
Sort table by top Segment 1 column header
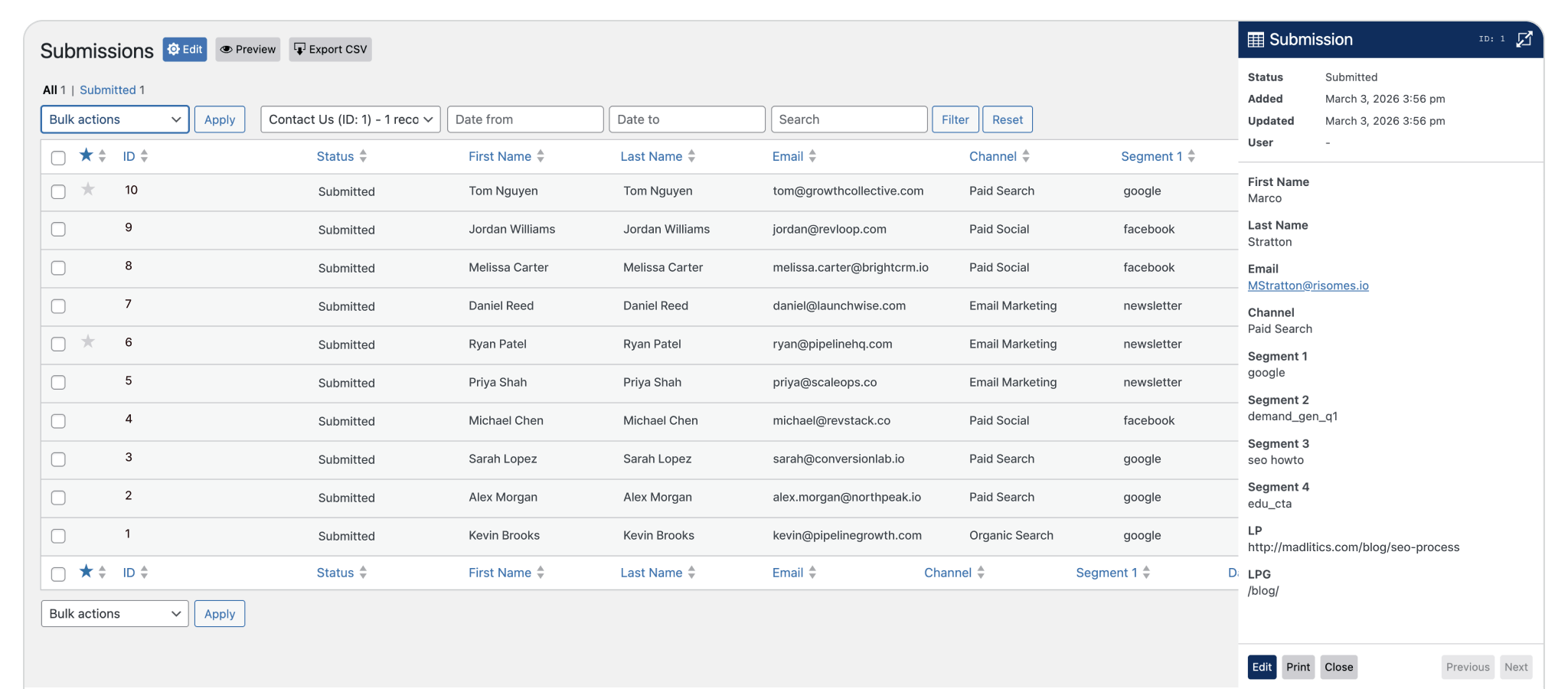(x=1151, y=156)
